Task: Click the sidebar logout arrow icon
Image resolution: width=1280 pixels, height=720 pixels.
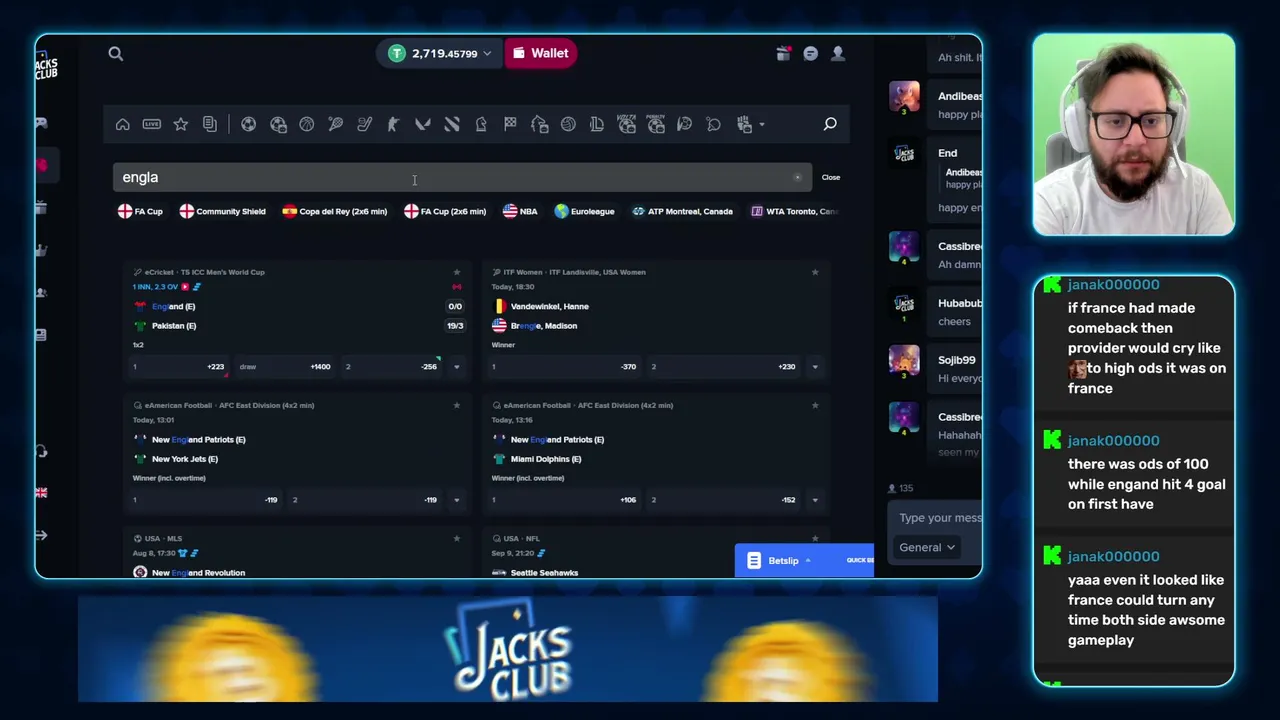Action: click(41, 535)
